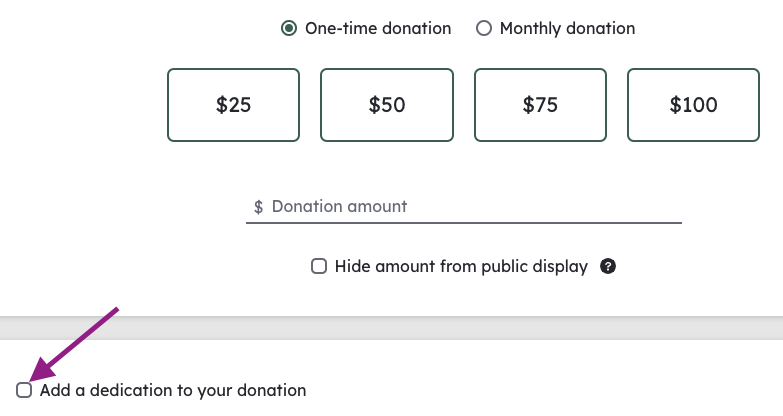Viewport: 783px width, 416px height.
Task: Click the "Monthly donation" label text
Action: pyautogui.click(x=567, y=28)
